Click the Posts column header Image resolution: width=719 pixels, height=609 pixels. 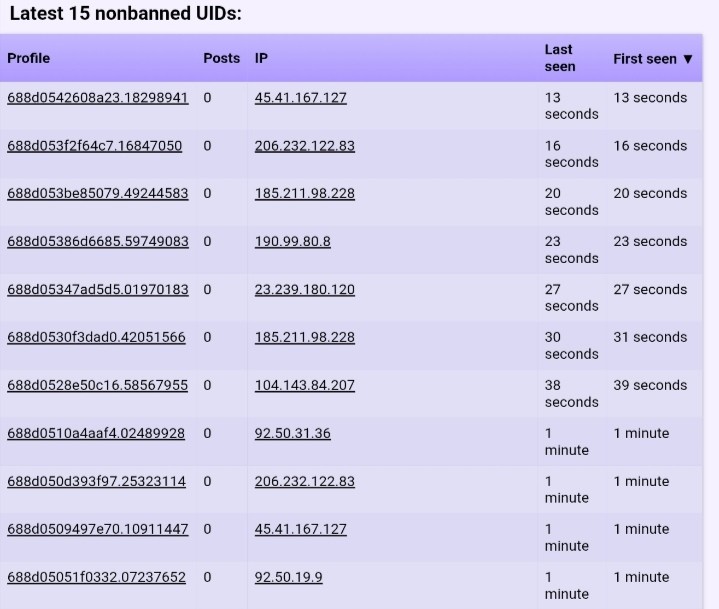221,58
